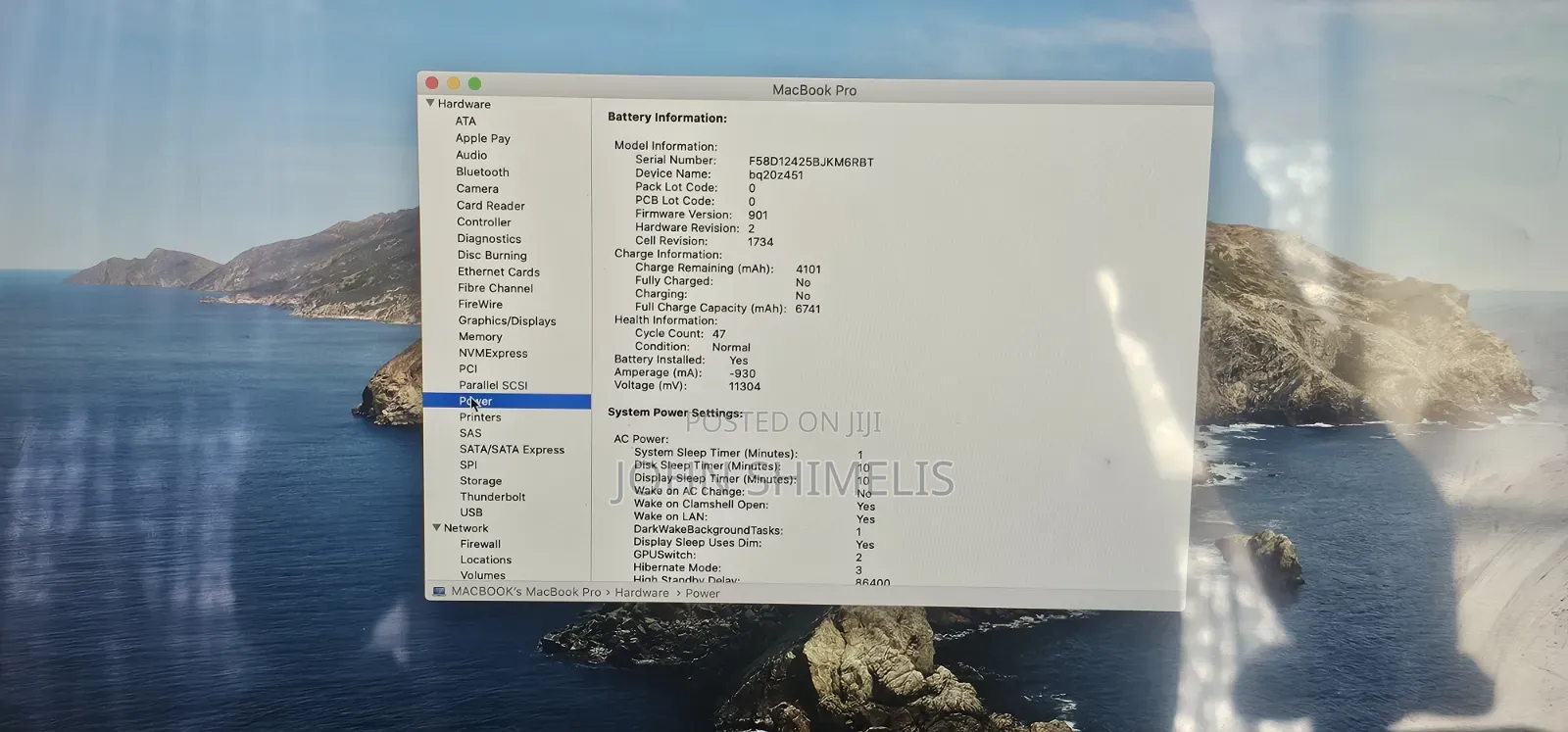The height and width of the screenshot is (732, 1568).
Task: Open Disc Burning entry
Action: [x=492, y=256]
